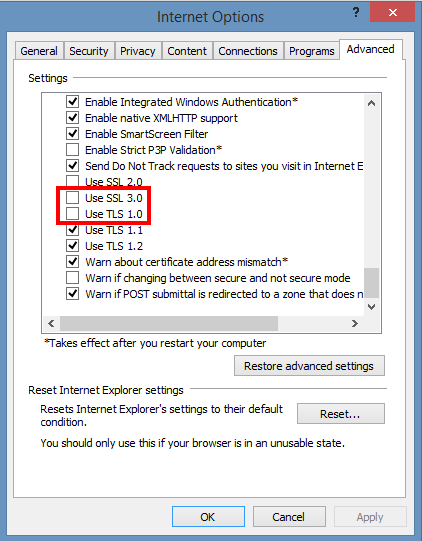This screenshot has height=541, width=422.
Task: Click the vertical scrollbar thumb in settings
Action: (x=371, y=283)
